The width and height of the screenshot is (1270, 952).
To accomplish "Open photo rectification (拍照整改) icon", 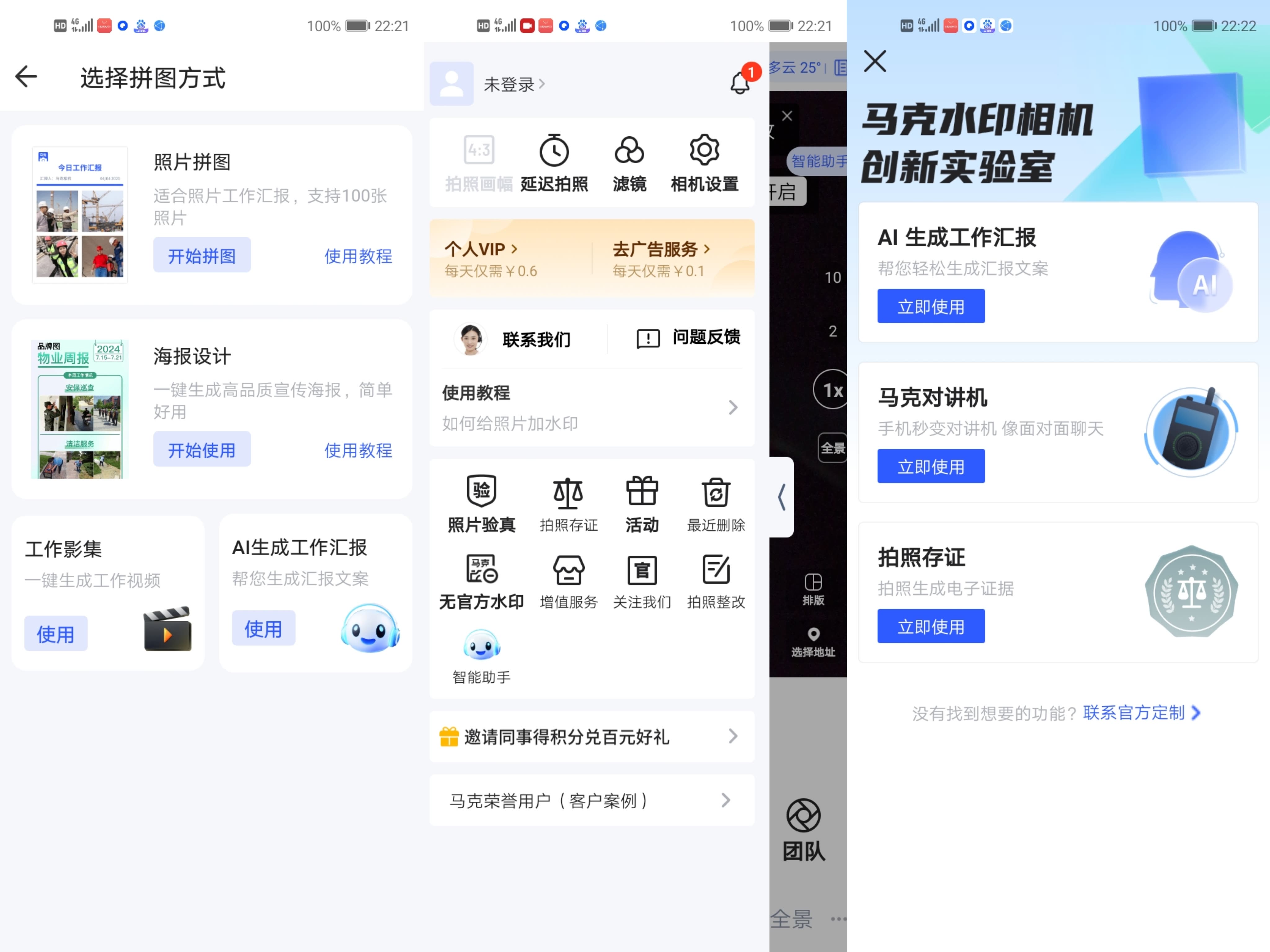I will click(715, 570).
